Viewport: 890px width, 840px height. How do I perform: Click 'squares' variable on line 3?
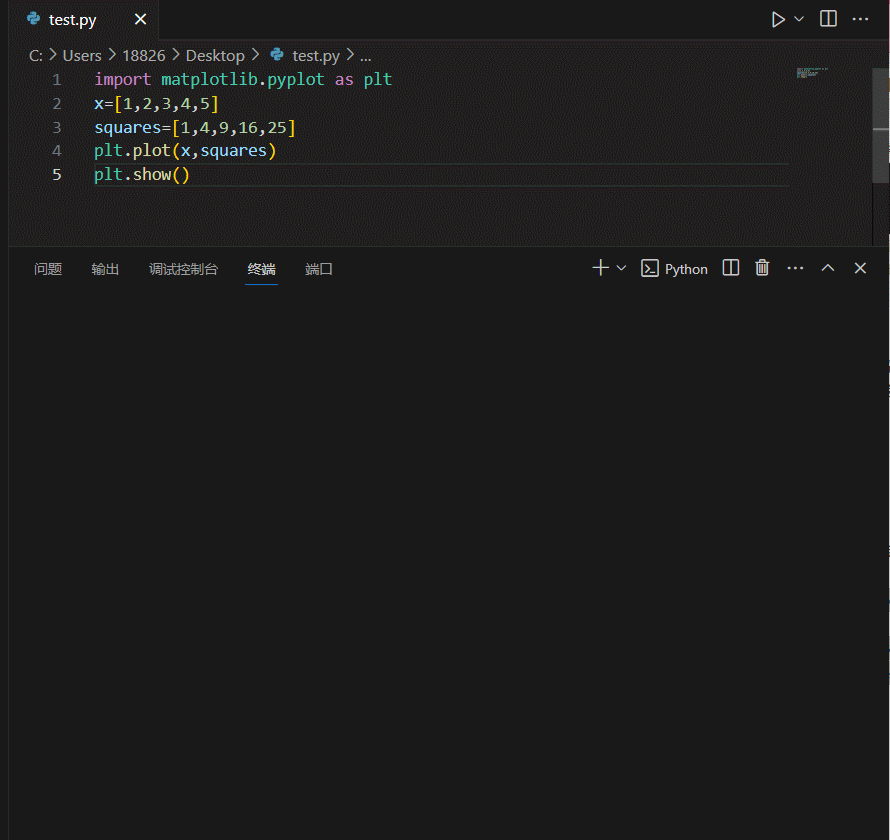[128, 128]
